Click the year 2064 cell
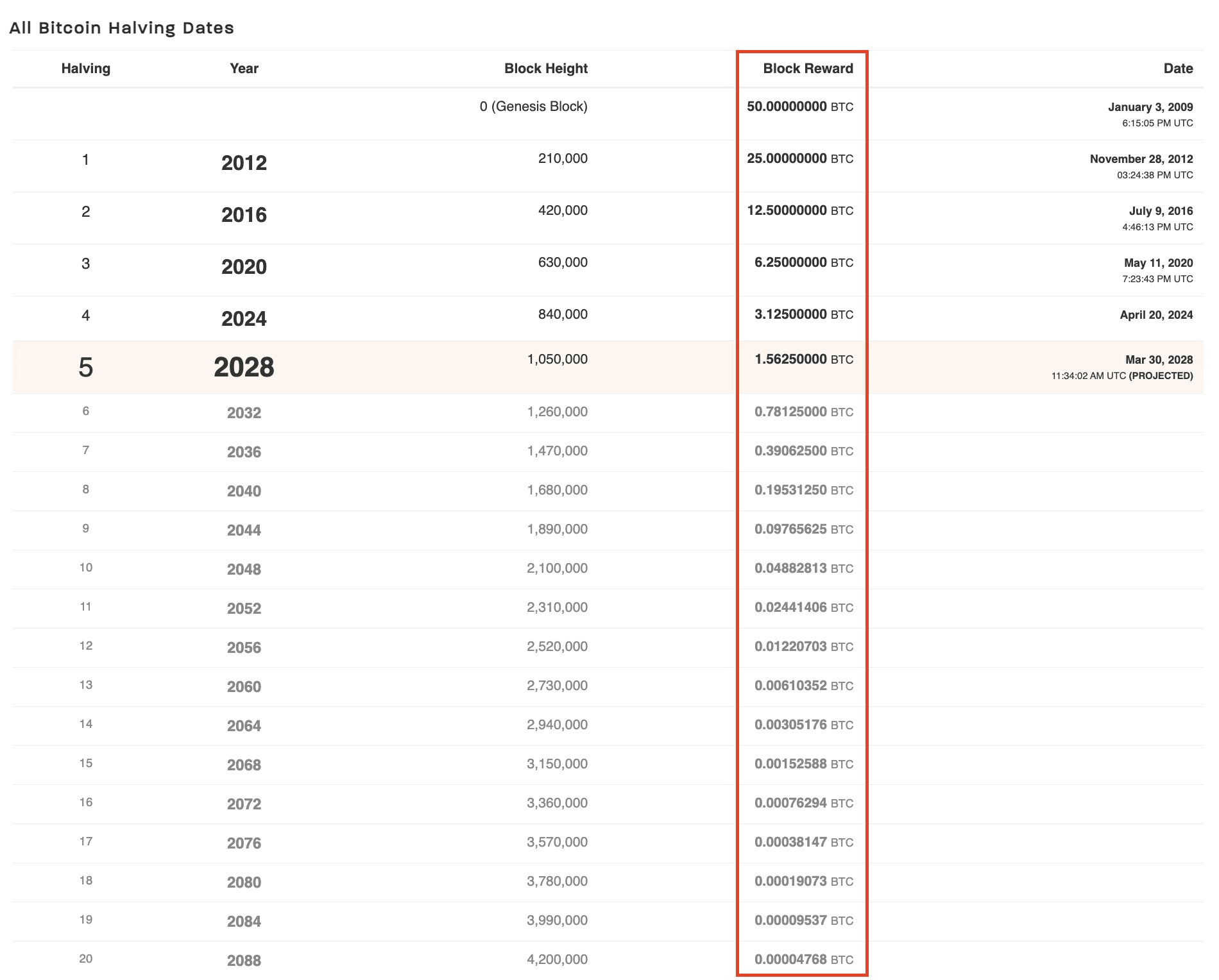Screen dimensions: 1219x980 (244, 726)
